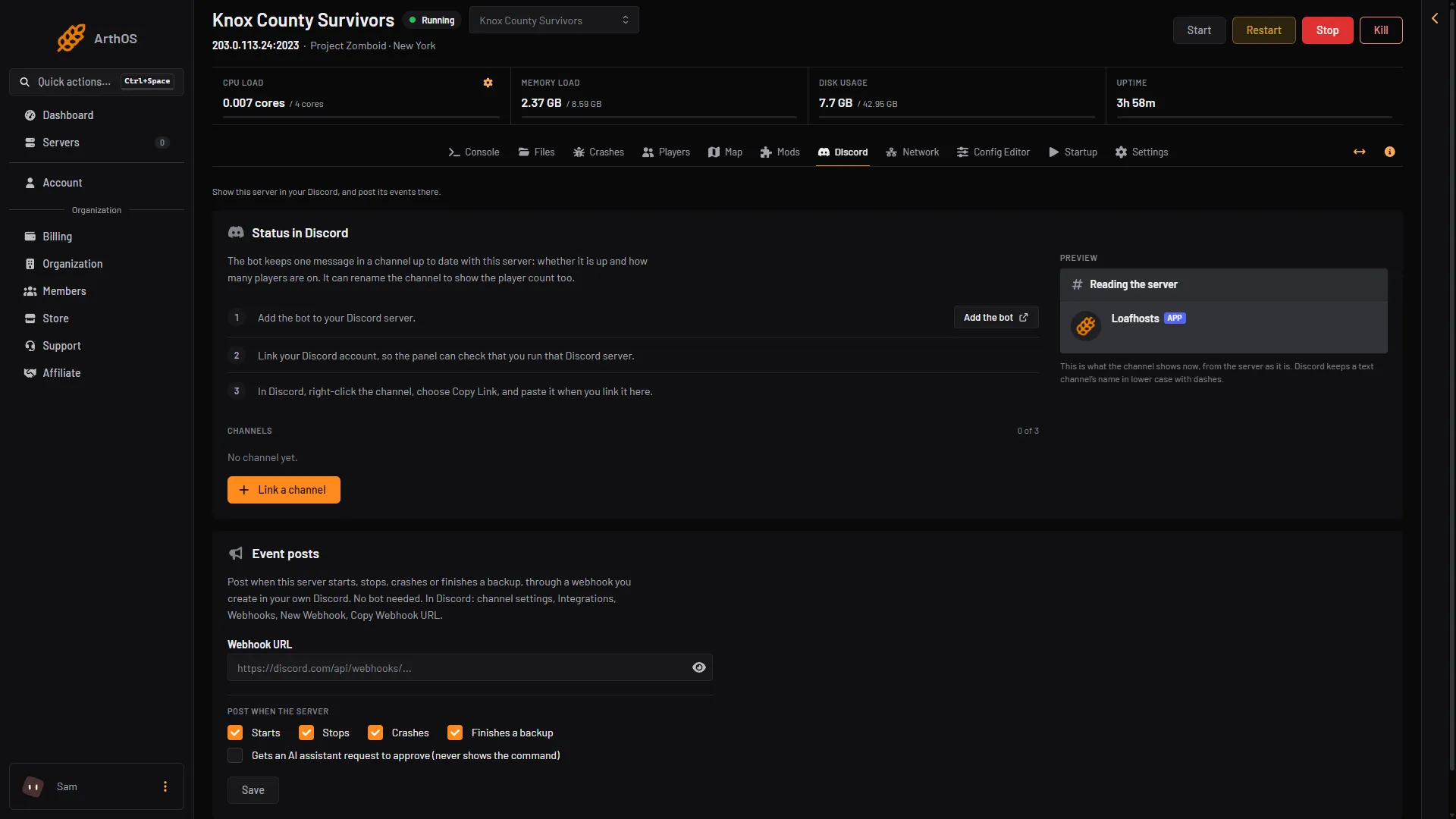Click the Start button
Screen dimensions: 1456x819
coord(1199,30)
